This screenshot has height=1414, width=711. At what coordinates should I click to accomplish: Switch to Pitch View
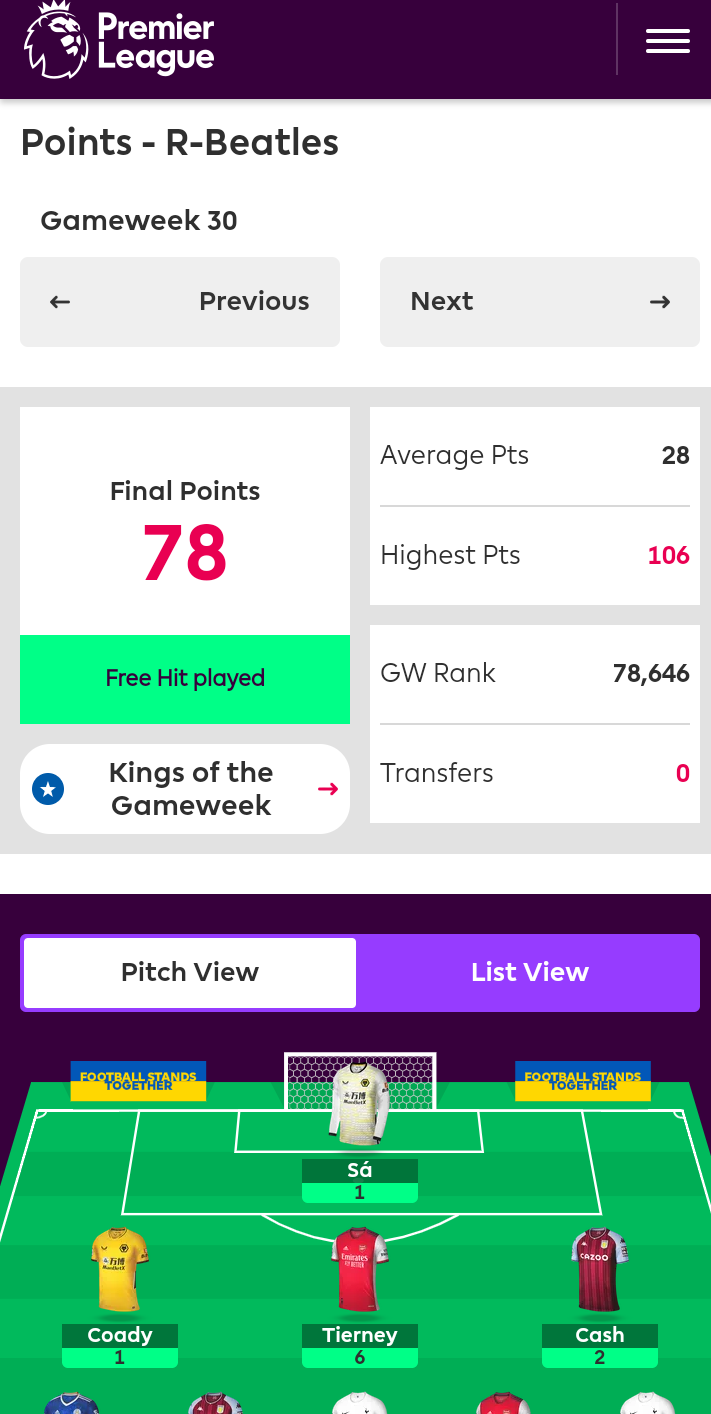coord(190,973)
